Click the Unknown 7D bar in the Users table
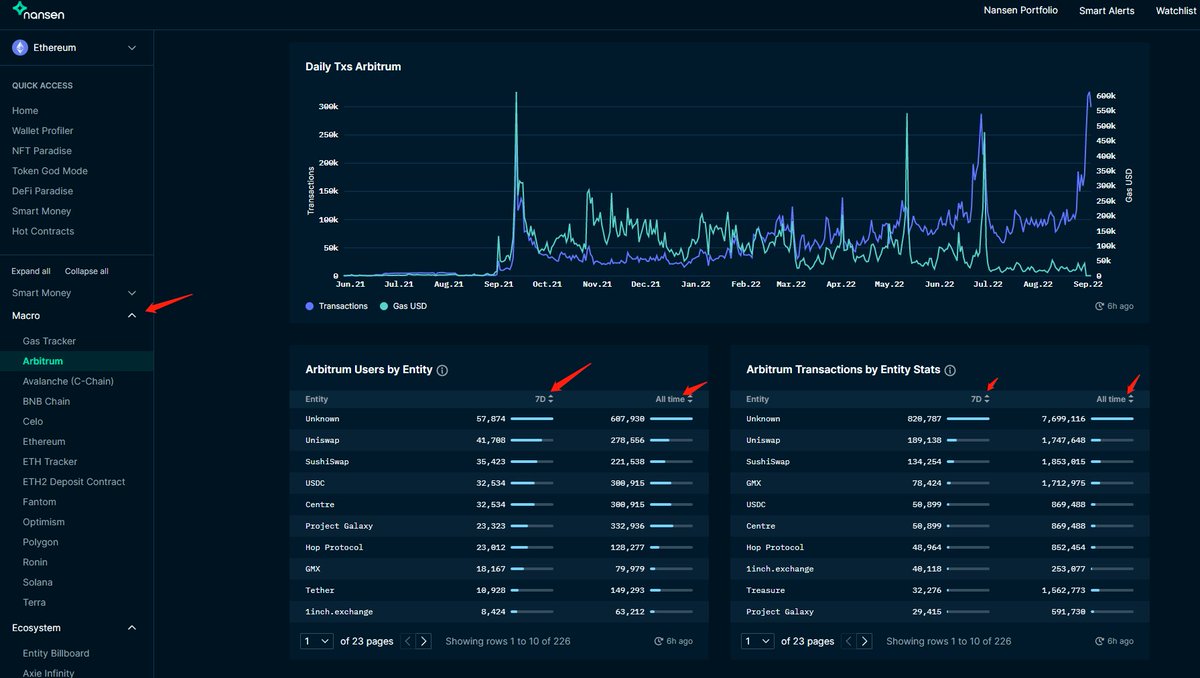Viewport: 1200px width, 678px height. point(532,419)
